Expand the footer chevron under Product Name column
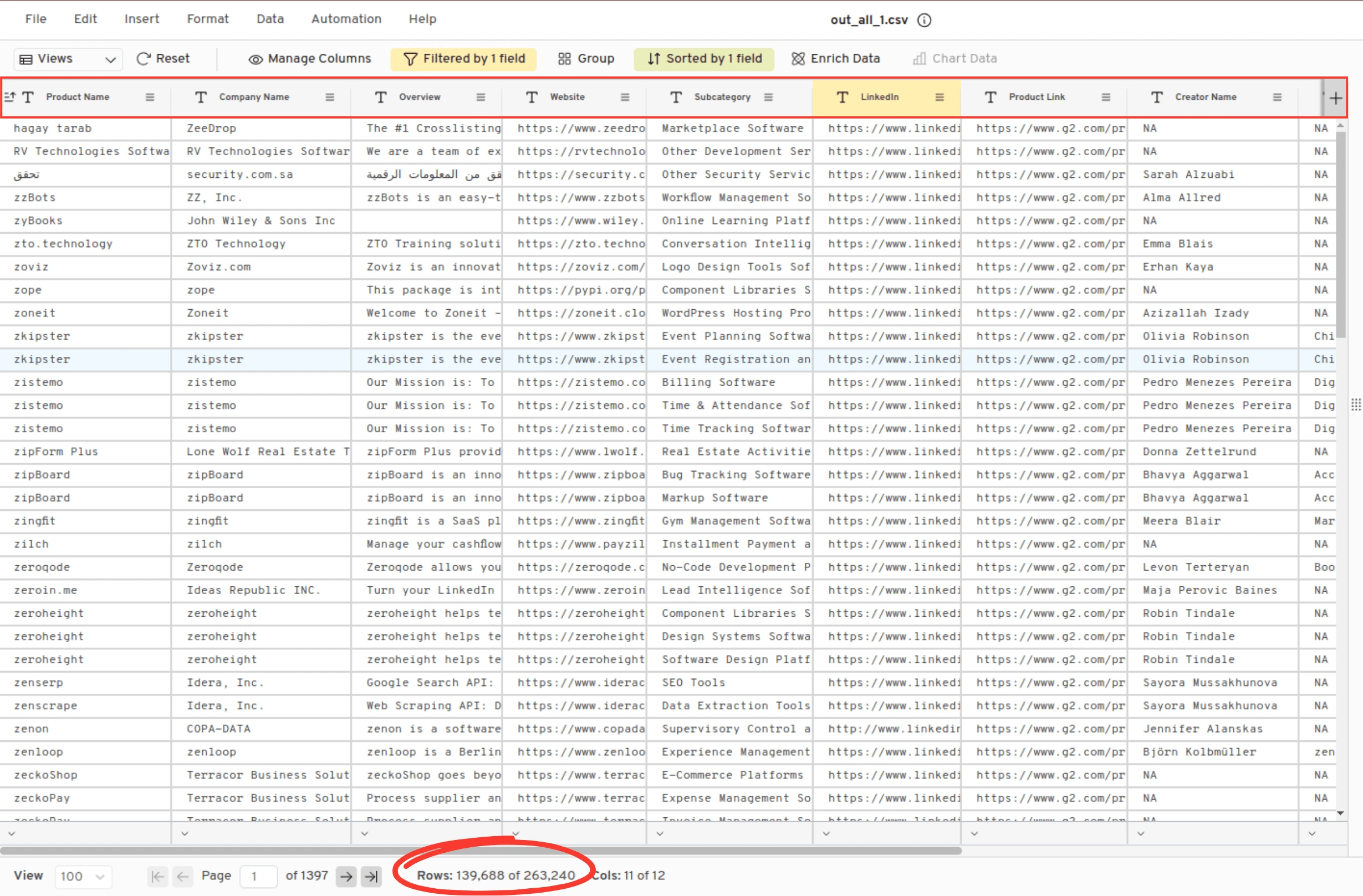 tap(12, 833)
